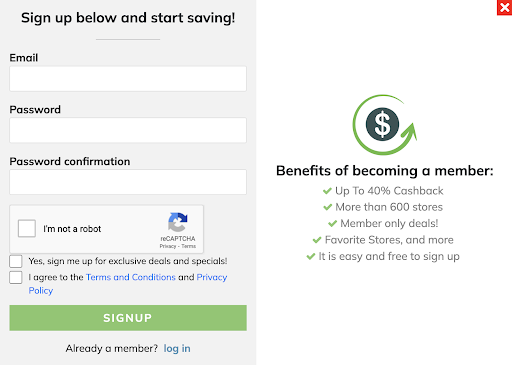Focus the Email input field
The height and width of the screenshot is (365, 512).
pos(128,79)
